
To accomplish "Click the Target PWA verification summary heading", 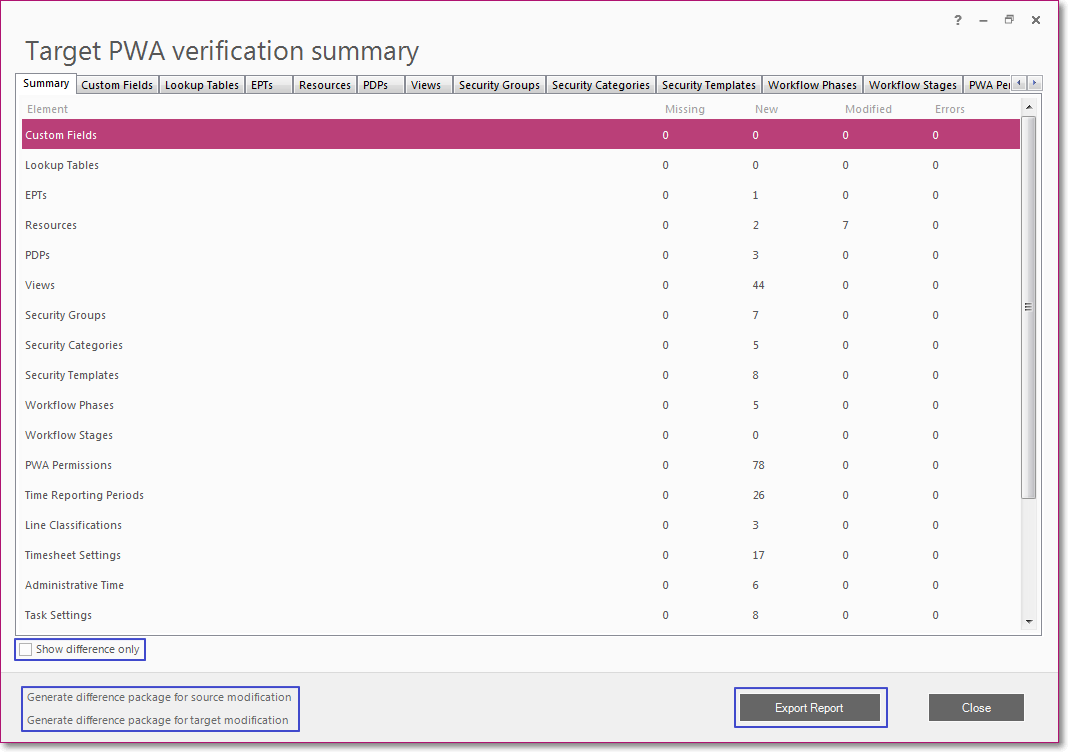I will click(222, 51).
